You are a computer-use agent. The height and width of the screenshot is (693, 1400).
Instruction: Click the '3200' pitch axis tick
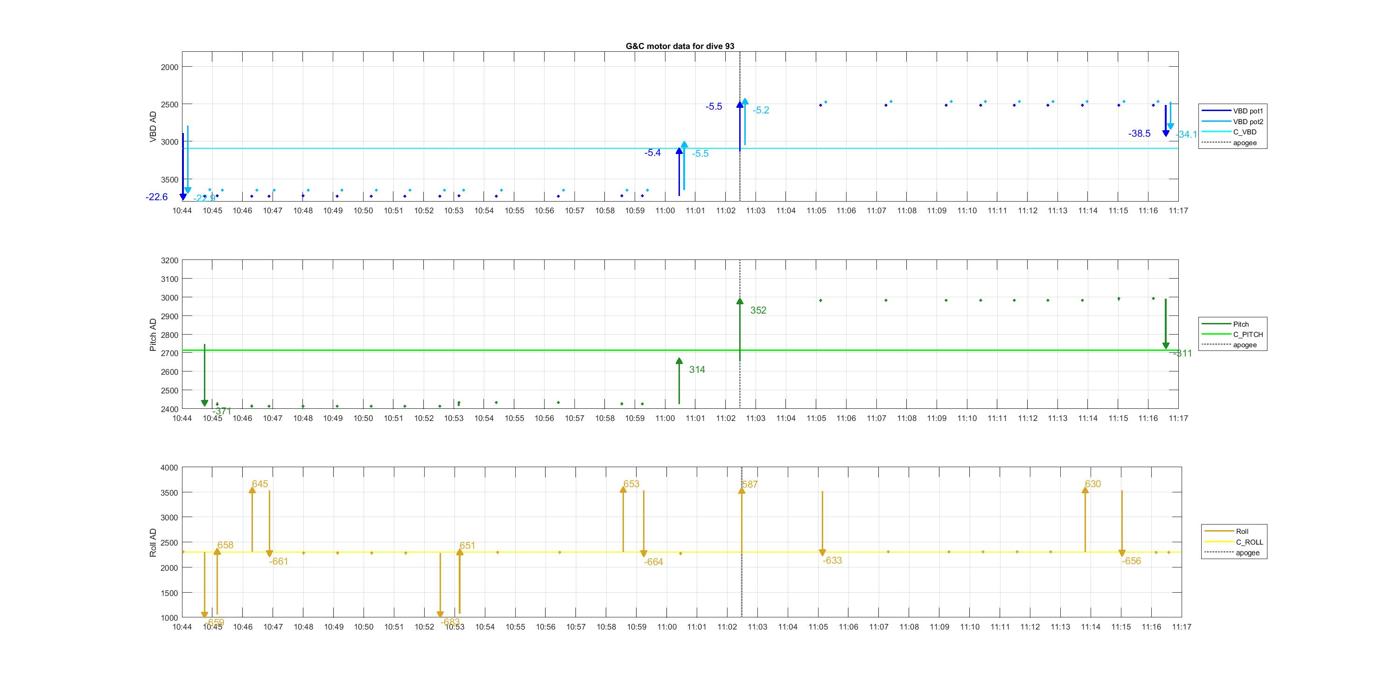pyautogui.click(x=169, y=260)
